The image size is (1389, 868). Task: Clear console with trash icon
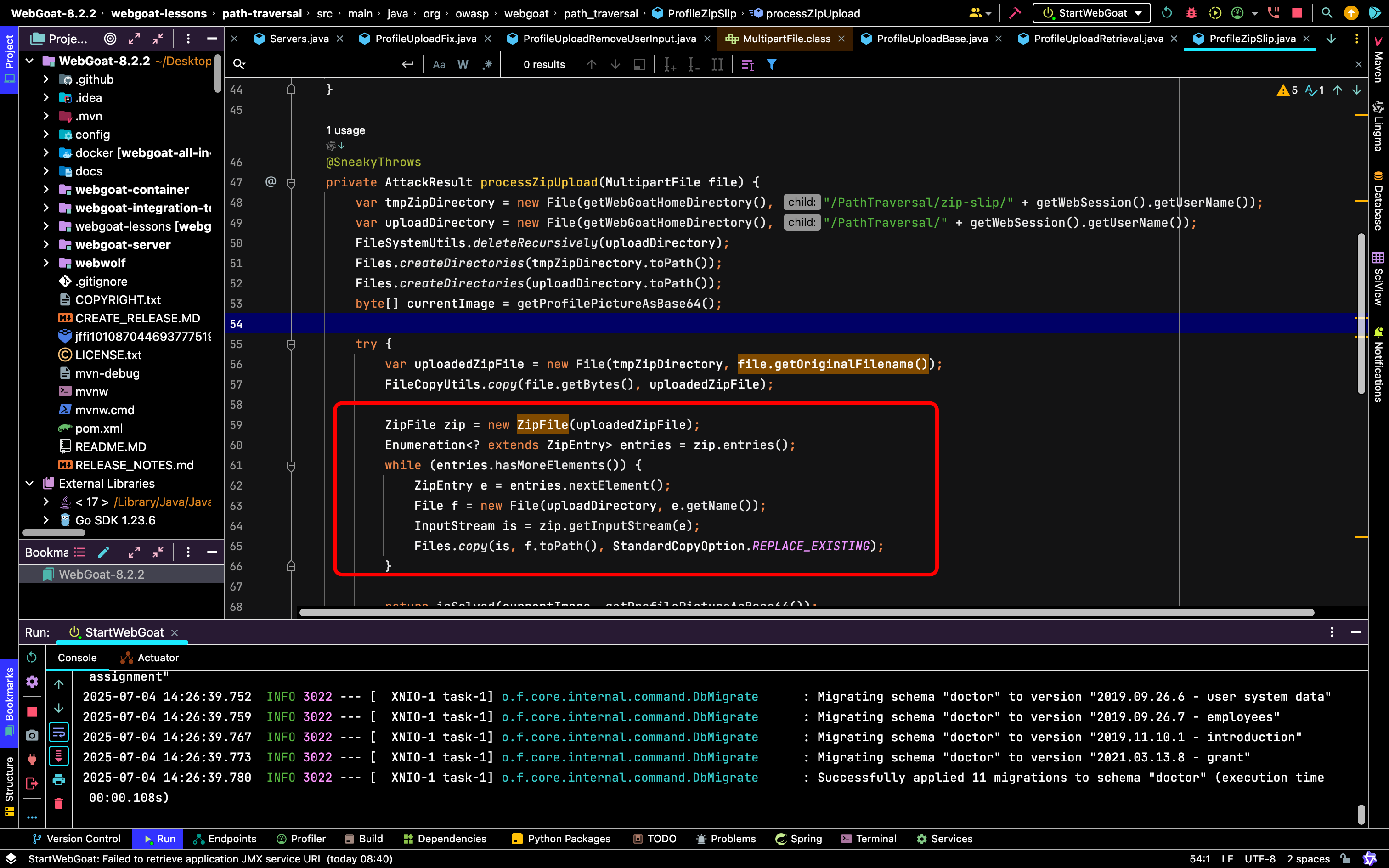pyautogui.click(x=58, y=803)
